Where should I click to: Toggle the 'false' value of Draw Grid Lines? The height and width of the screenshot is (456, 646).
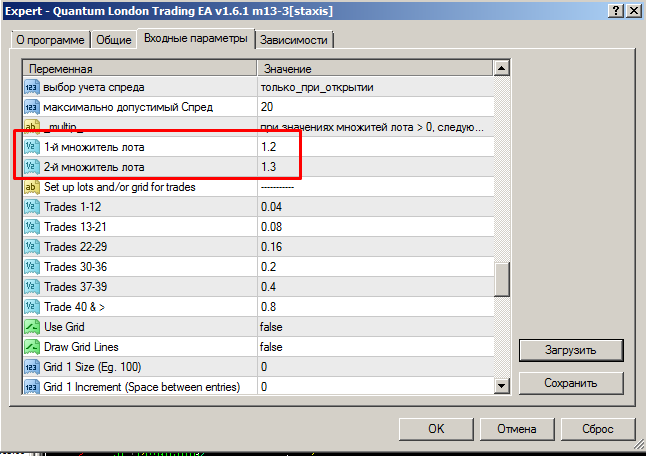[x=271, y=347]
